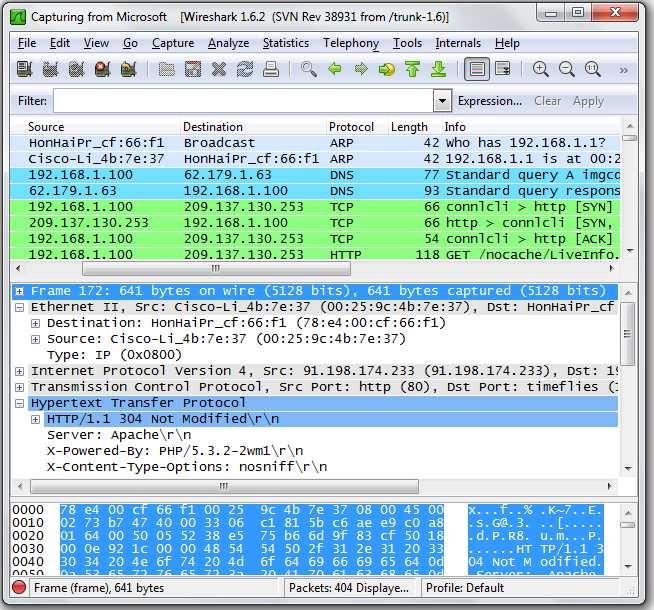Toggle auto scroll in live capture
Screen dimensions: 654x610
[503, 69]
